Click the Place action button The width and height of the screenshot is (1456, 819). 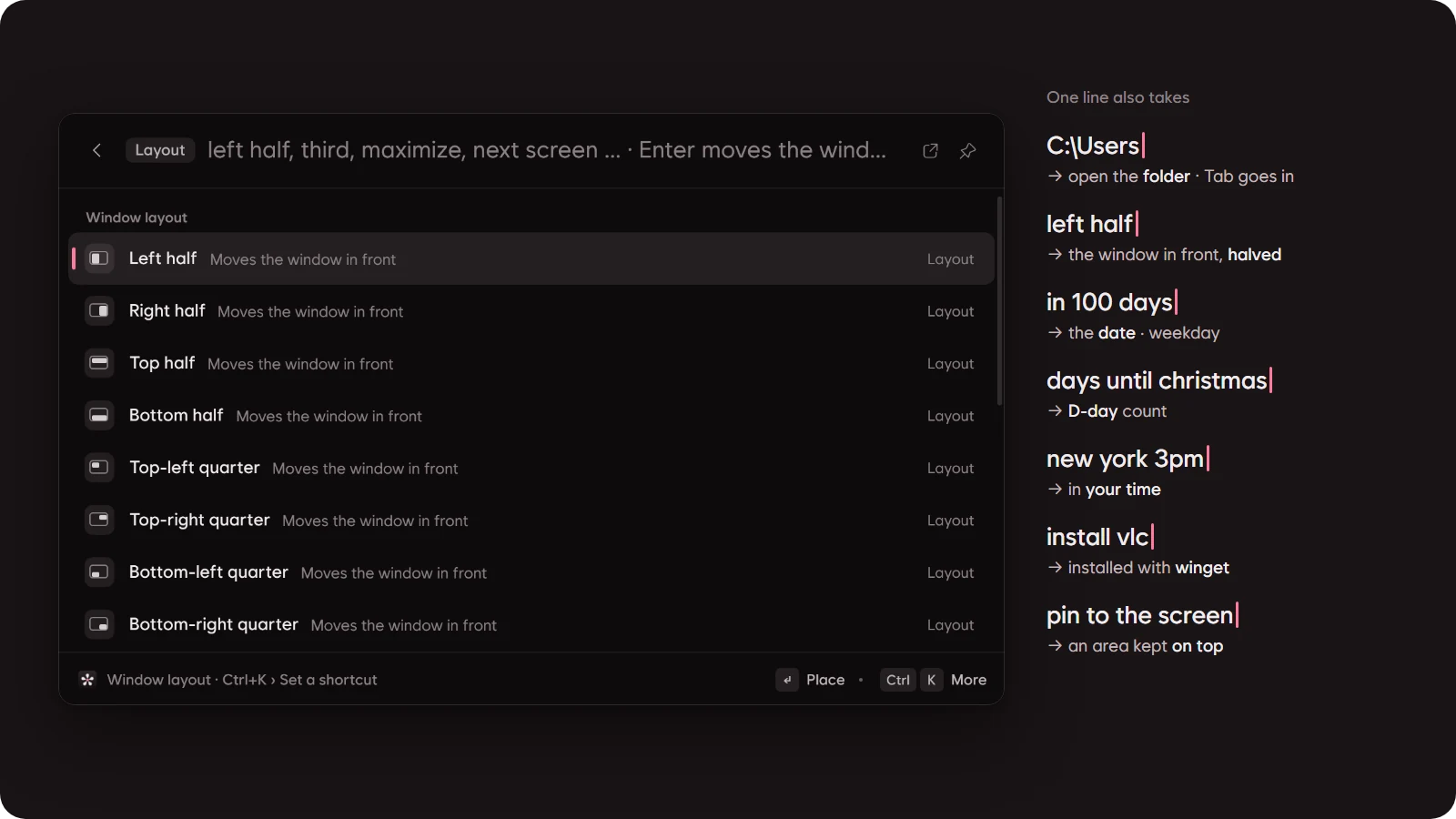point(825,680)
